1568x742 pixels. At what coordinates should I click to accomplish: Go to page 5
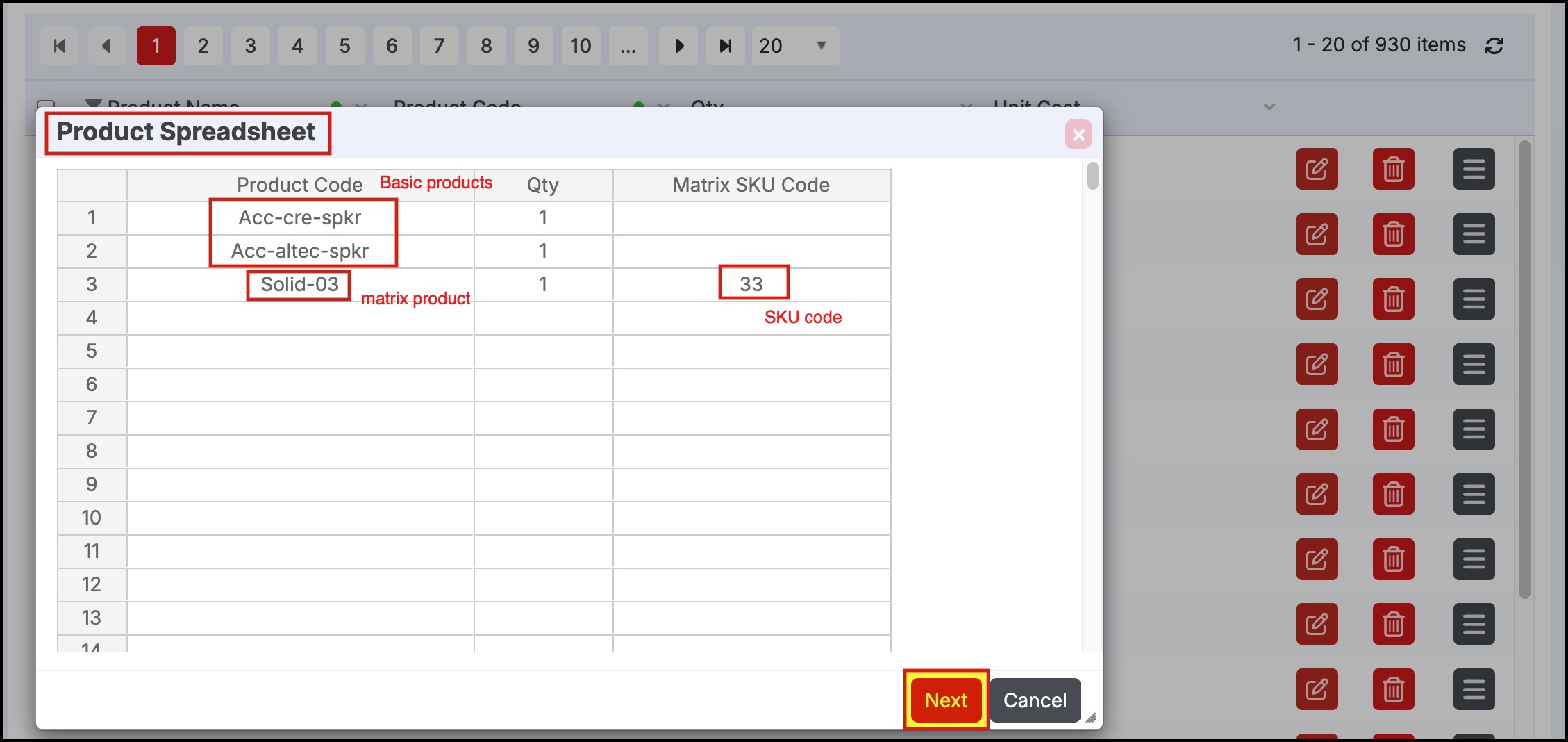344,46
